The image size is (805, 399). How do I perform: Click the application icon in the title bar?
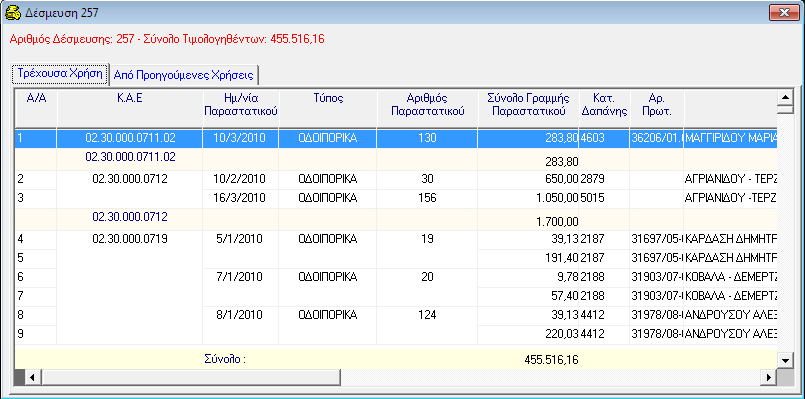12,13
